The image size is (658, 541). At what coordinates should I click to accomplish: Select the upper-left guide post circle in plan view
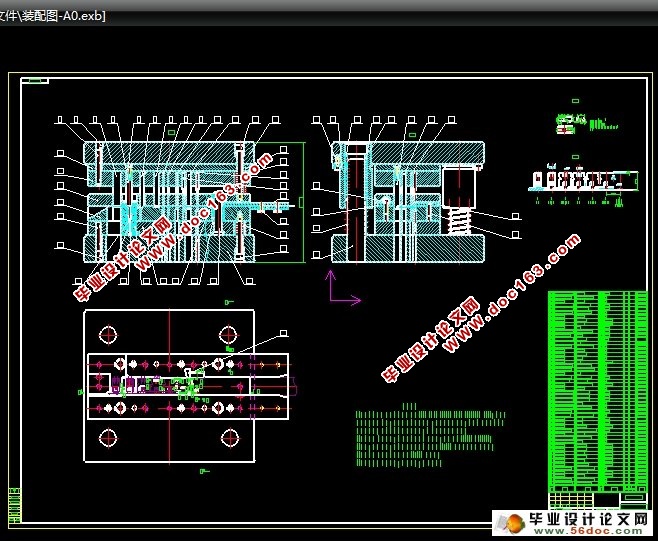[x=108, y=335]
